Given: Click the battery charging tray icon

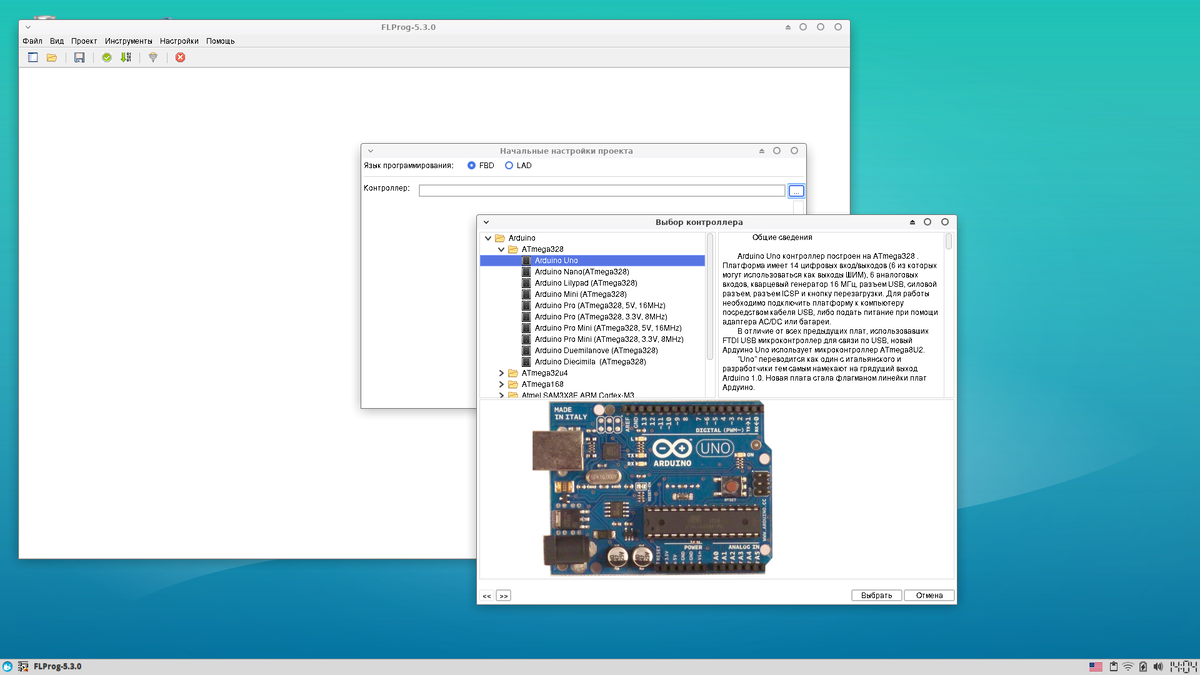Looking at the screenshot, I should click(x=1143, y=667).
